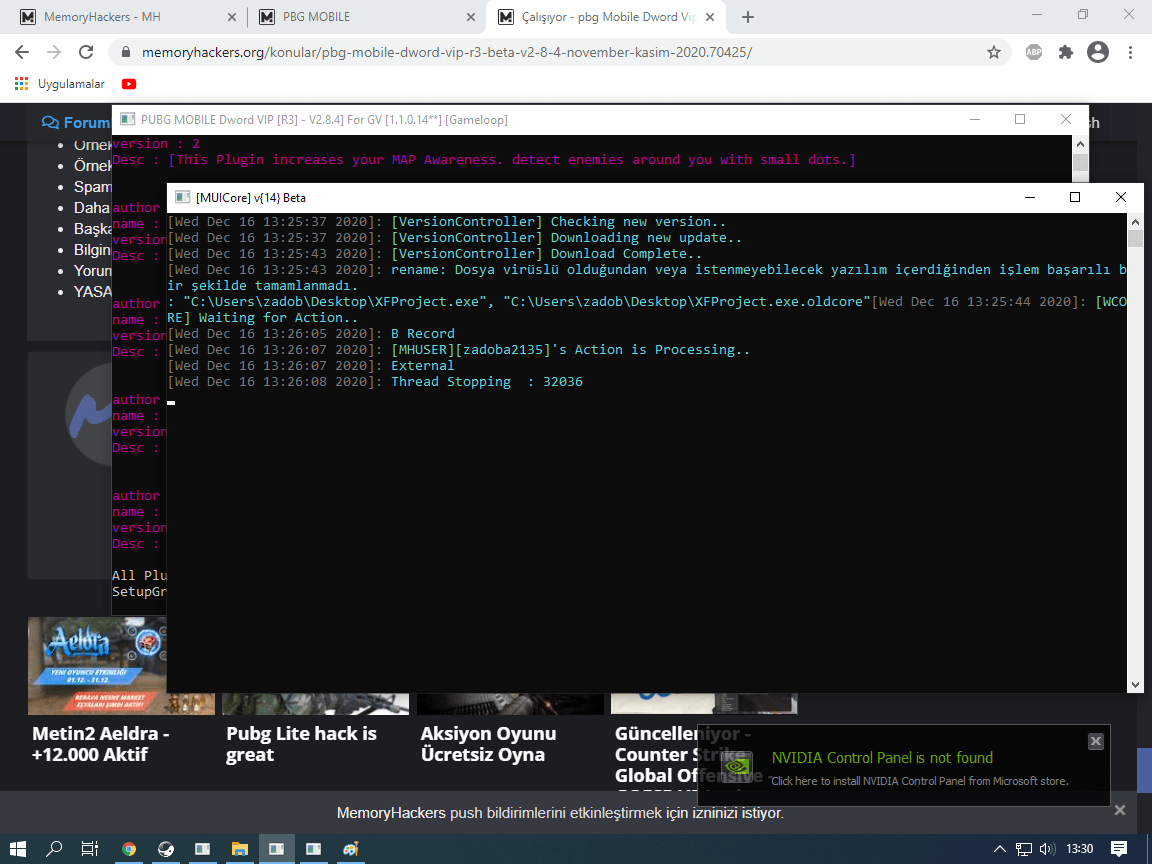Viewport: 1152px width, 864px height.
Task: Click the MAP Awareness plugin description text
Action: [x=484, y=159]
